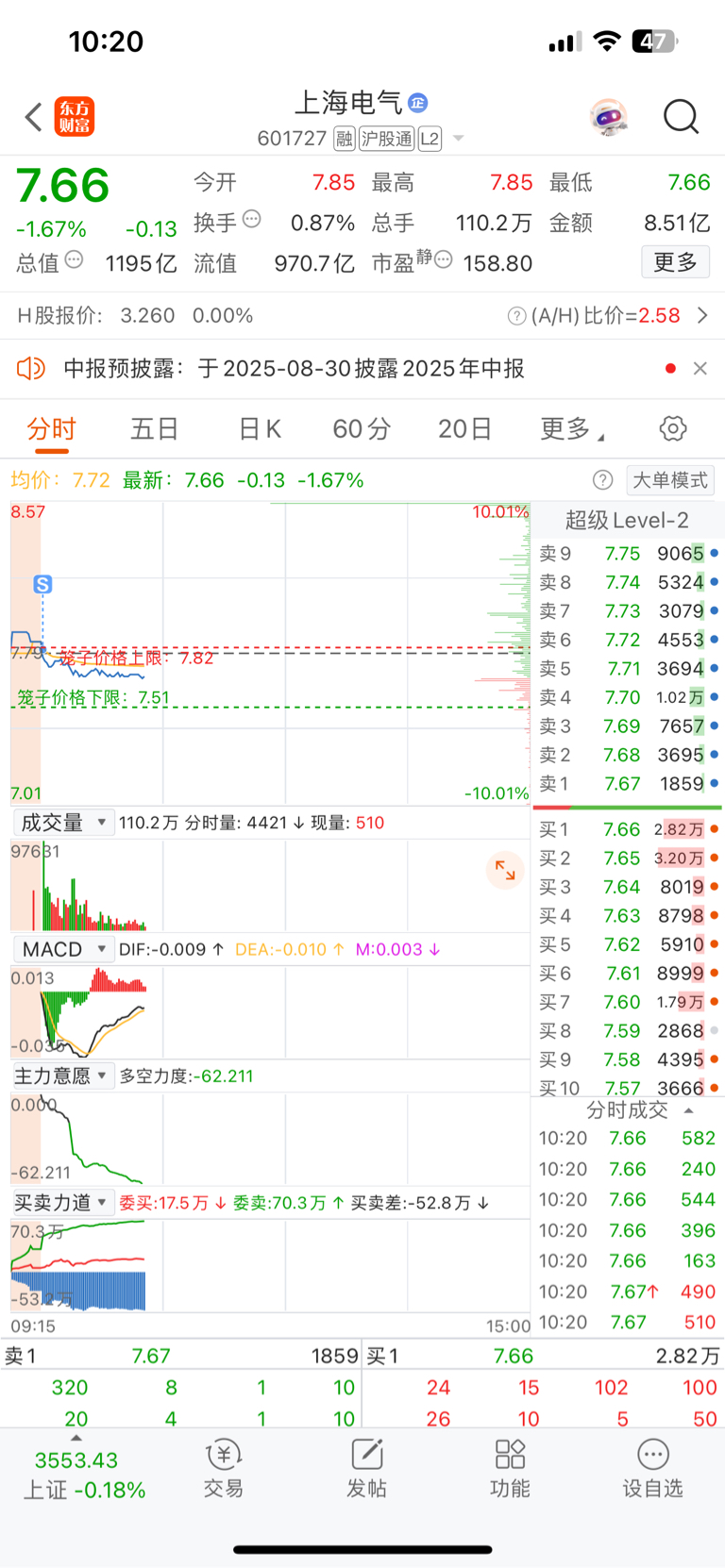Open the 上证 3553.43 index ticker
The width and height of the screenshot is (725, 1568).
[84, 1476]
